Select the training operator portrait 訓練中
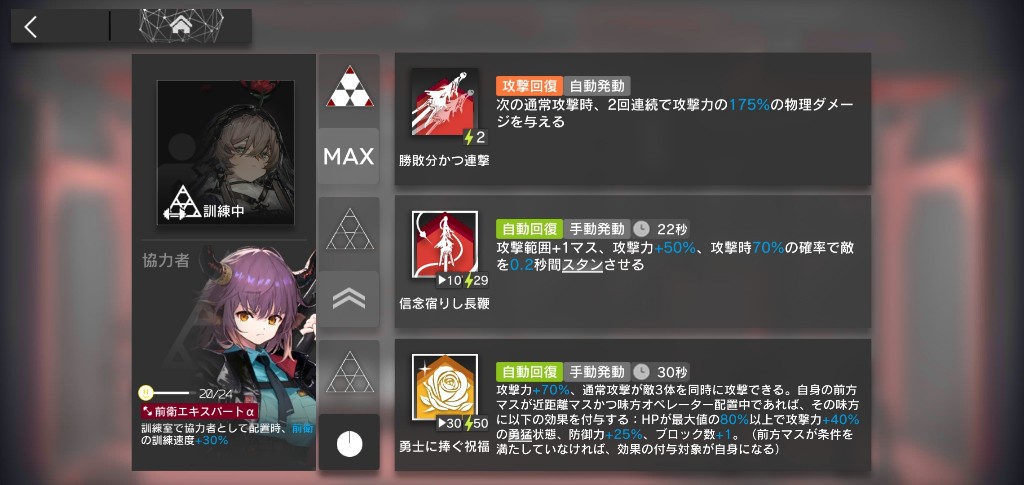Viewport: 1024px width, 485px height. tap(225, 152)
